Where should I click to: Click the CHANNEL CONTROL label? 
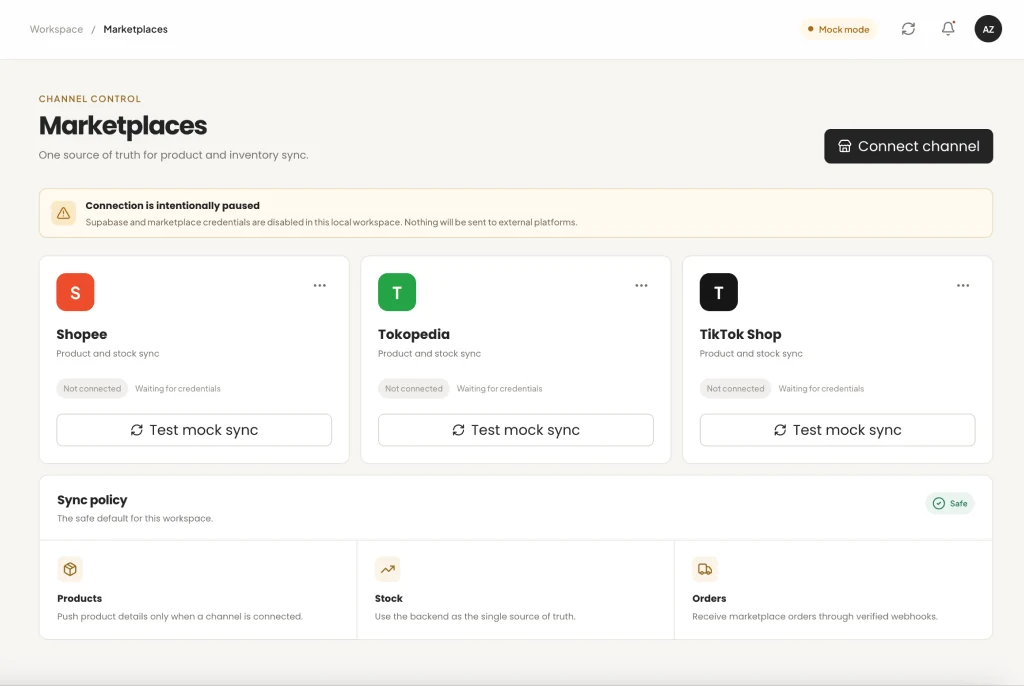pos(89,99)
